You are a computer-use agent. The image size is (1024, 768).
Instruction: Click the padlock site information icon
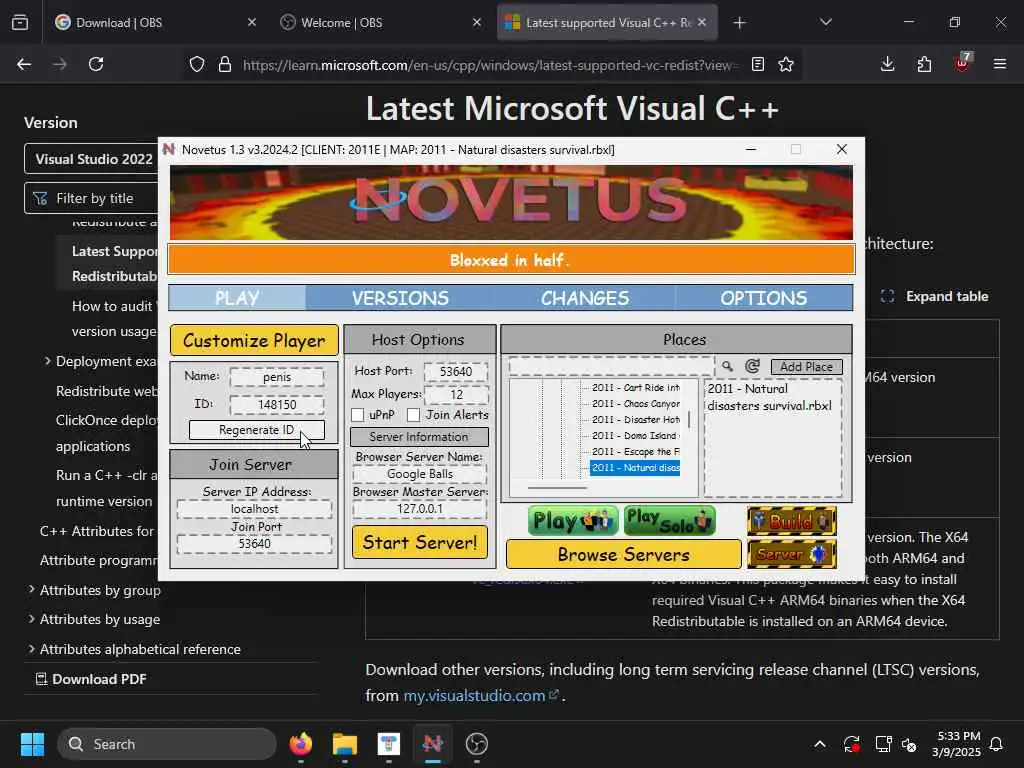click(x=225, y=64)
